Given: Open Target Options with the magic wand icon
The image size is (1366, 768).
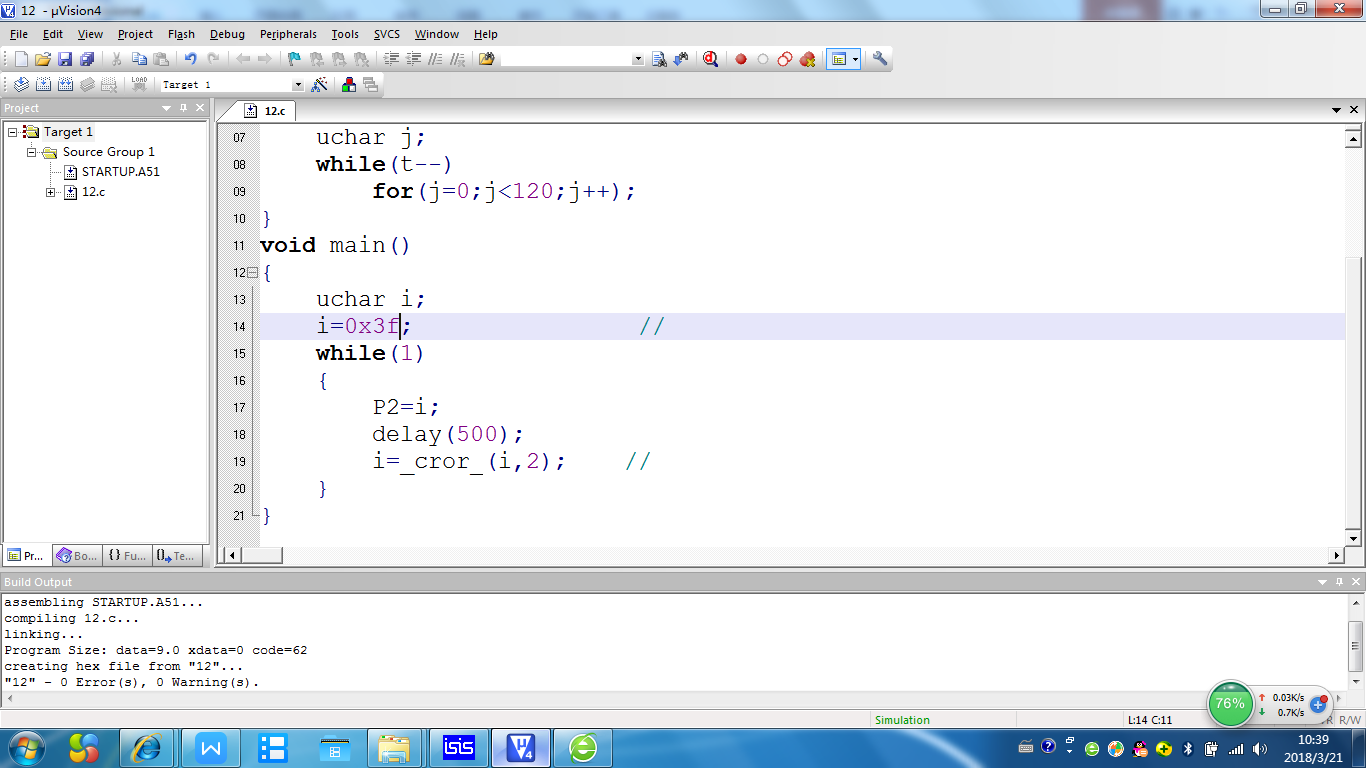Looking at the screenshot, I should (320, 85).
